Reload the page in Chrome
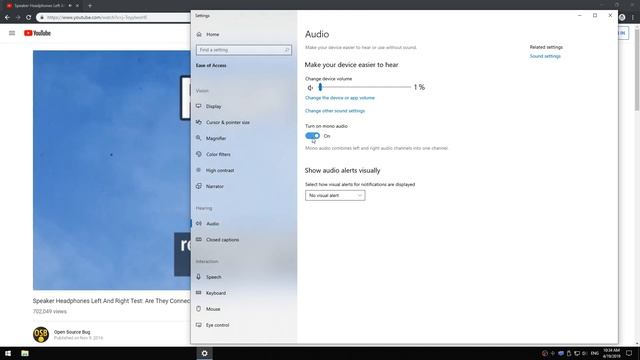The height and width of the screenshot is (360, 640). point(29,17)
